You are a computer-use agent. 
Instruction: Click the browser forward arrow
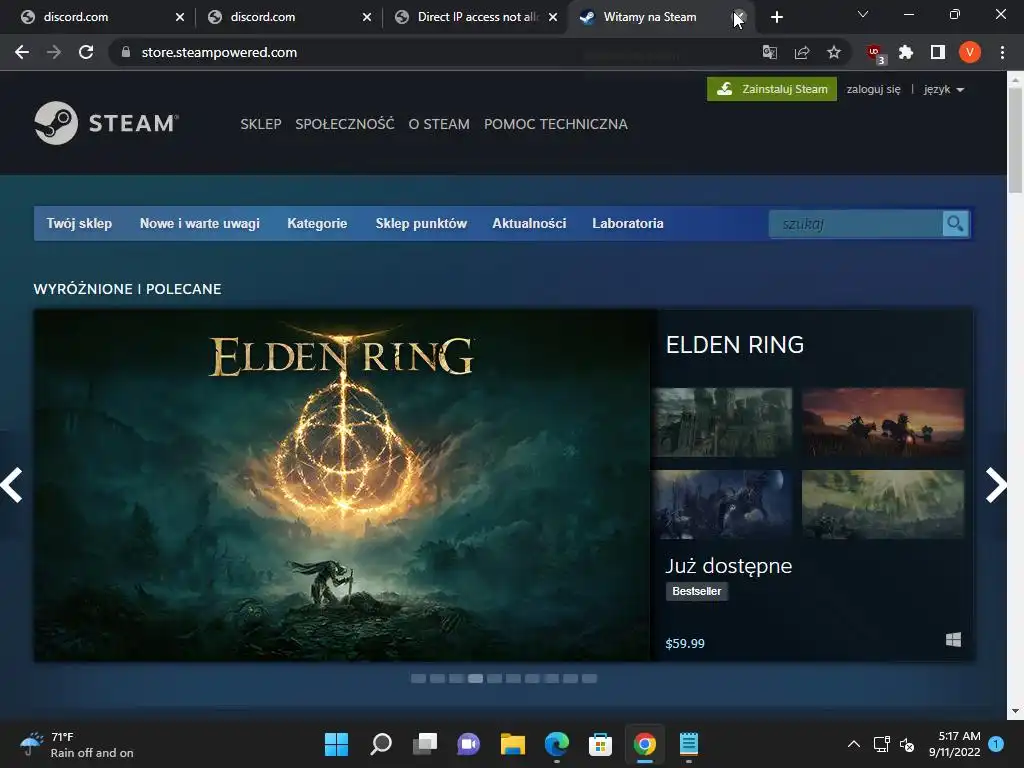pos(54,52)
